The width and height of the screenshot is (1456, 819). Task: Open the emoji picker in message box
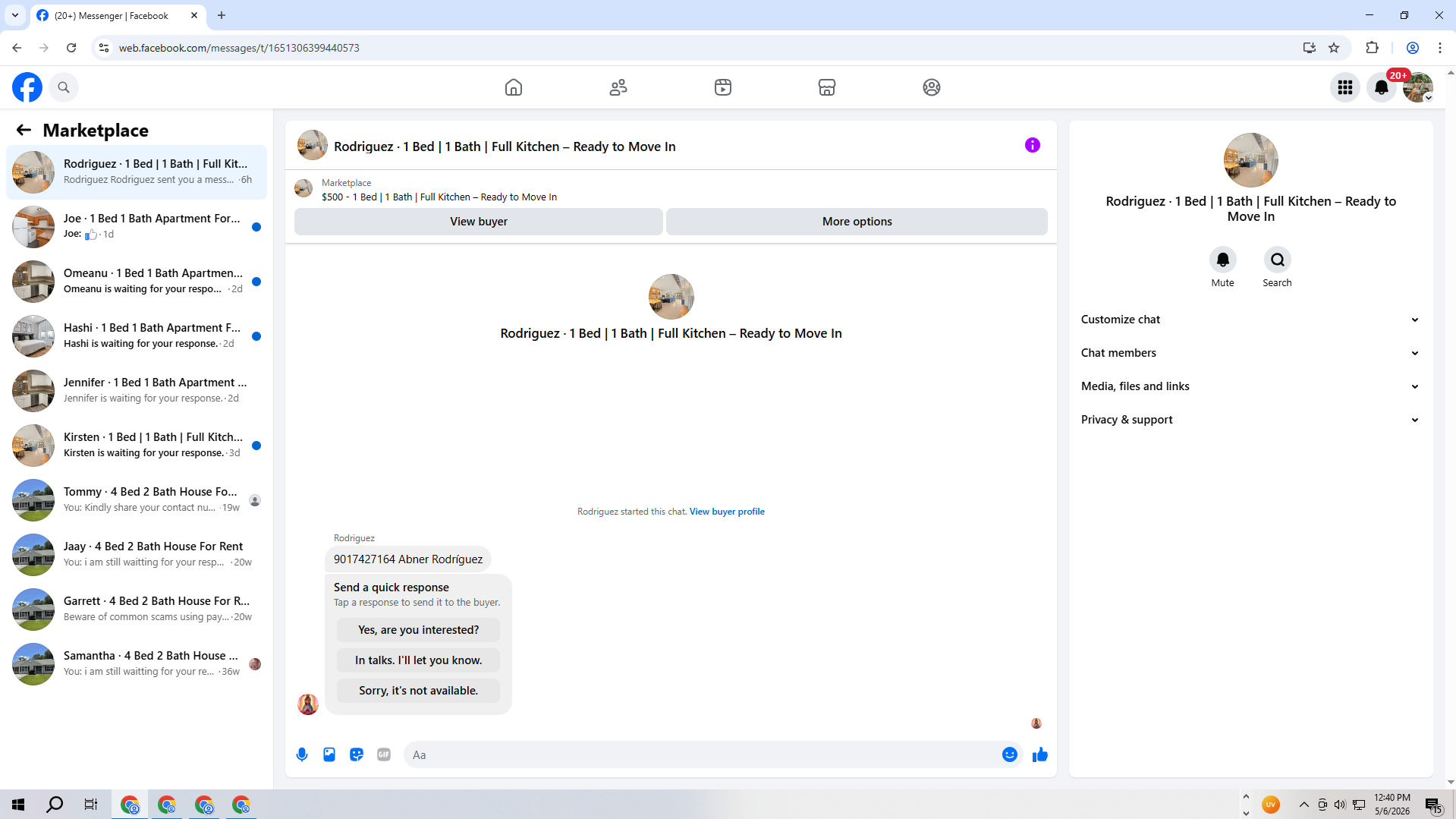tap(1010, 754)
